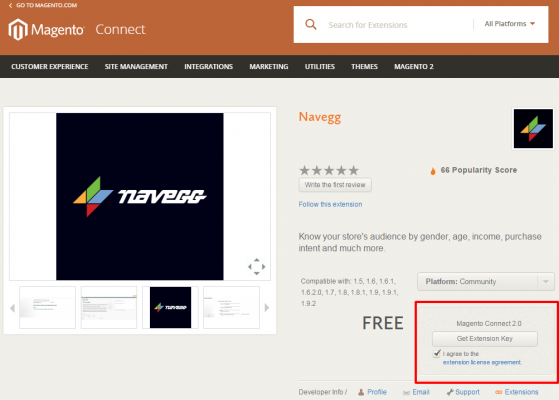Expand the Platform: Community dropdown

pyautogui.click(x=486, y=282)
